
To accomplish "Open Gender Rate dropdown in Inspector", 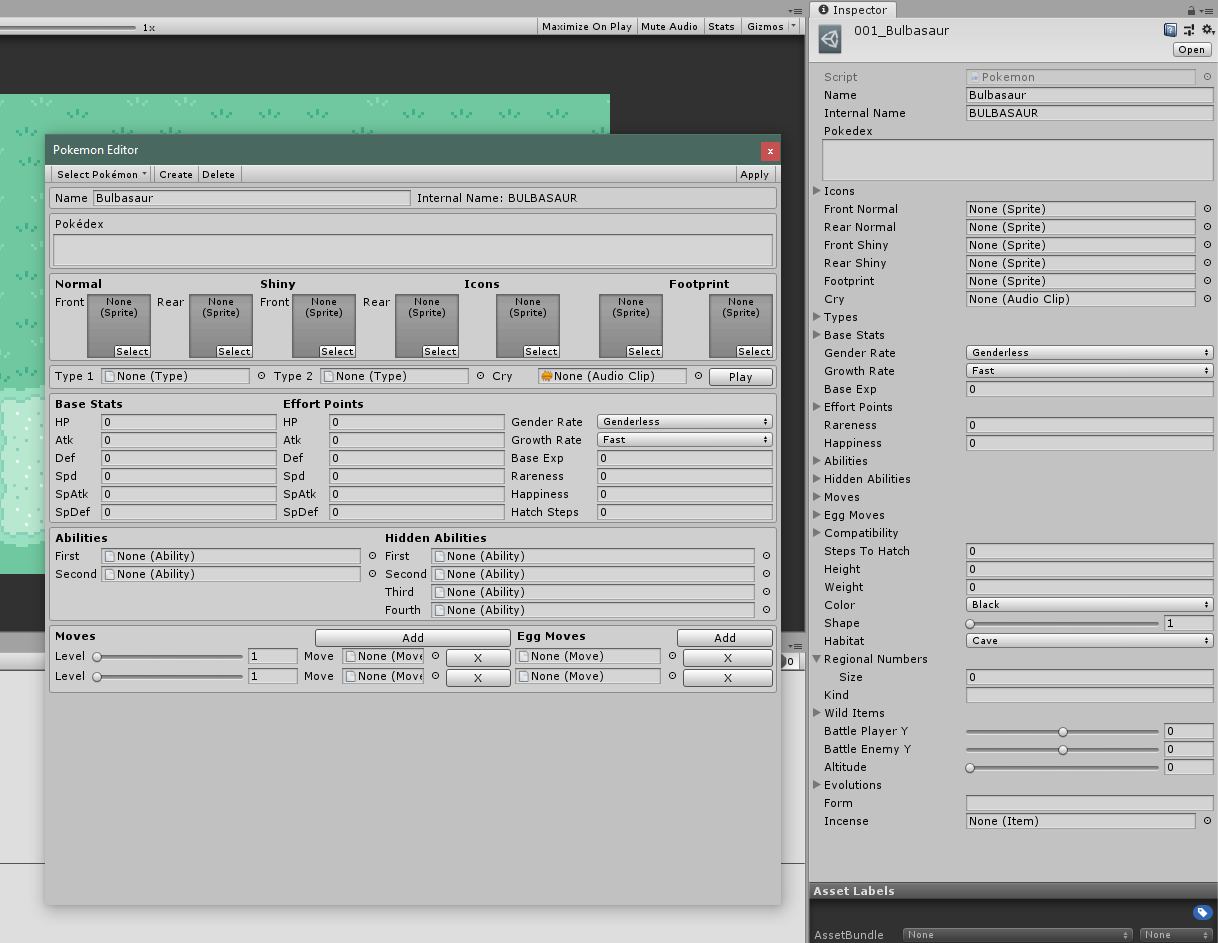I will point(1089,353).
